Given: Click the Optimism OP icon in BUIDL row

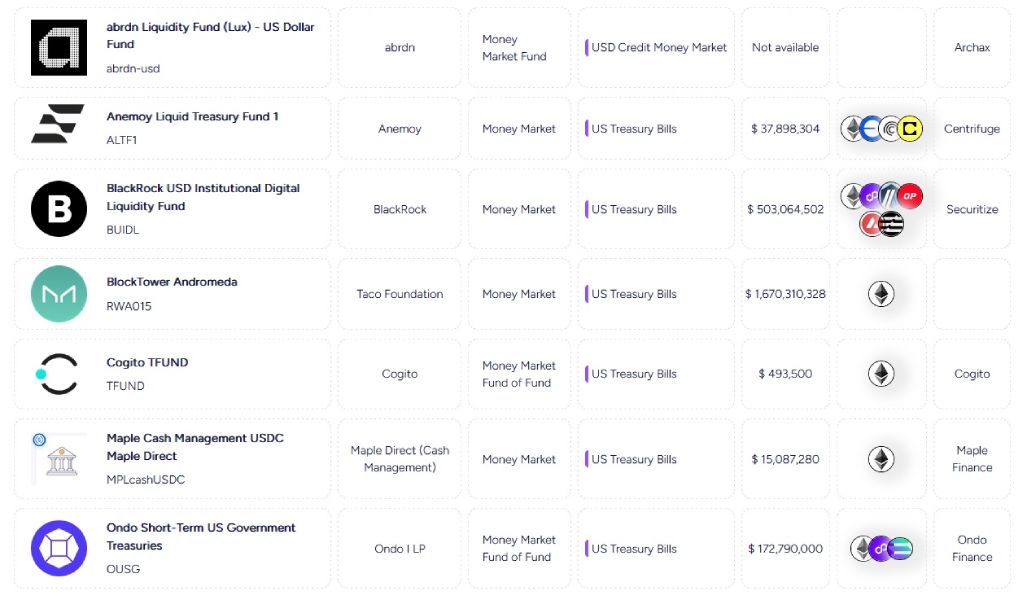Looking at the screenshot, I should click(x=909, y=196).
